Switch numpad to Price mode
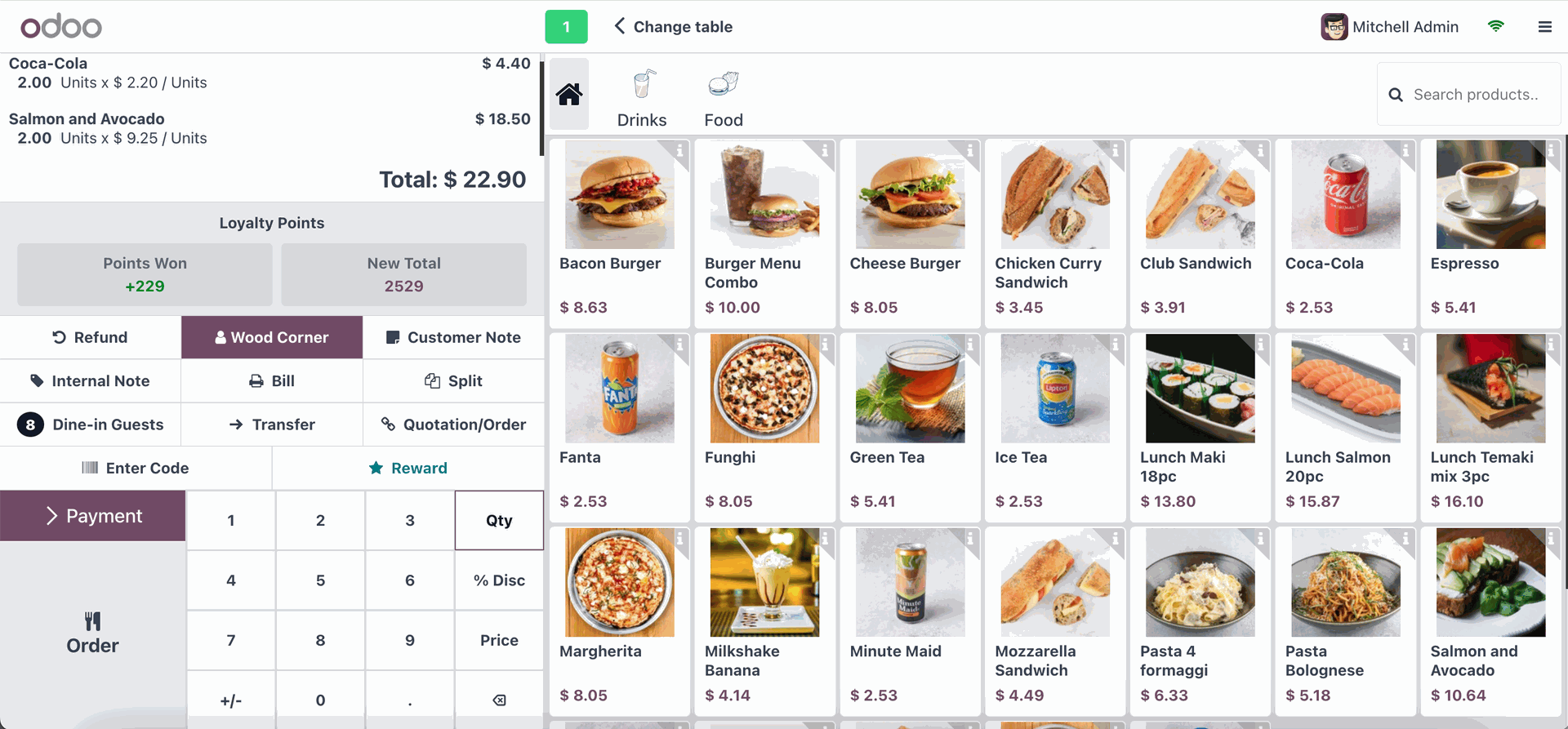This screenshot has height=729, width=1568. pyautogui.click(x=499, y=640)
